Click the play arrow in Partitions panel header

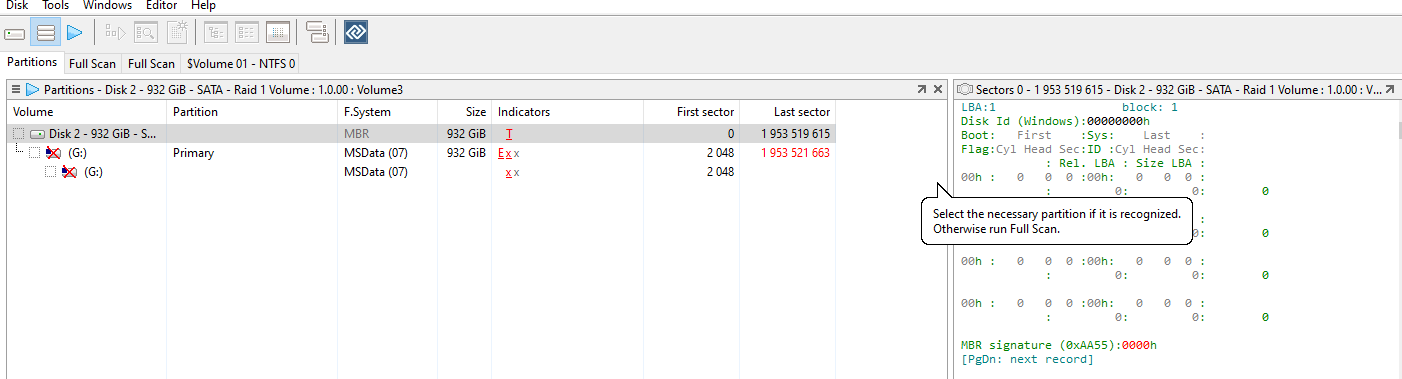[32, 89]
